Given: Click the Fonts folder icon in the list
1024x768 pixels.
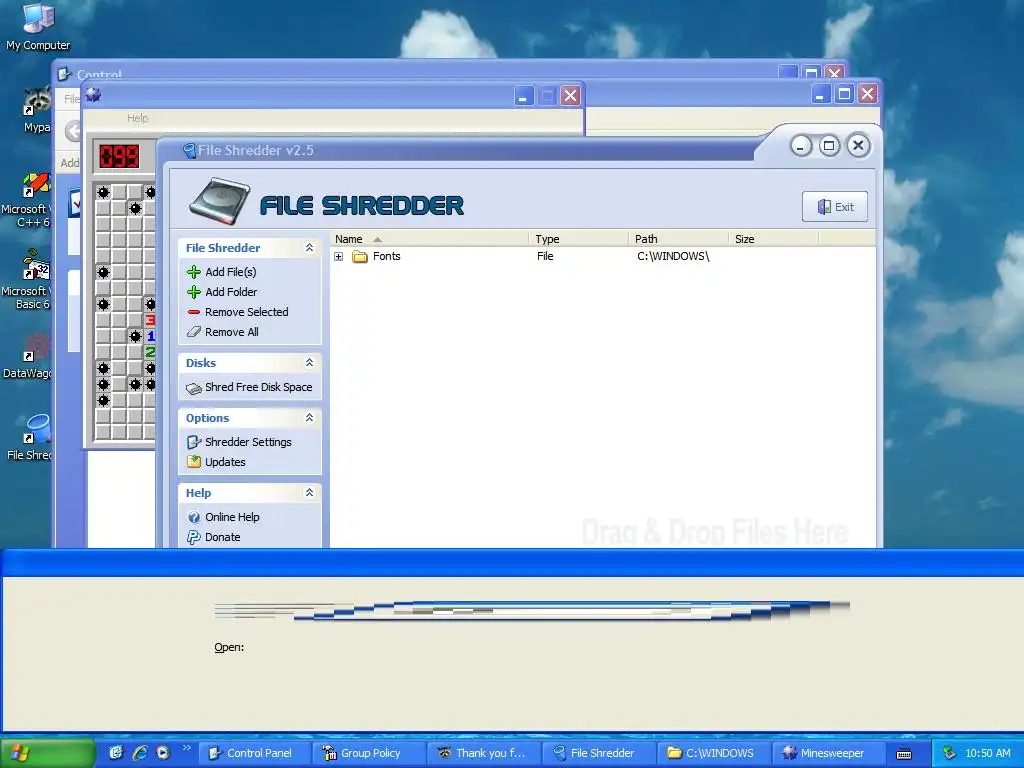Looking at the screenshot, I should coord(360,257).
